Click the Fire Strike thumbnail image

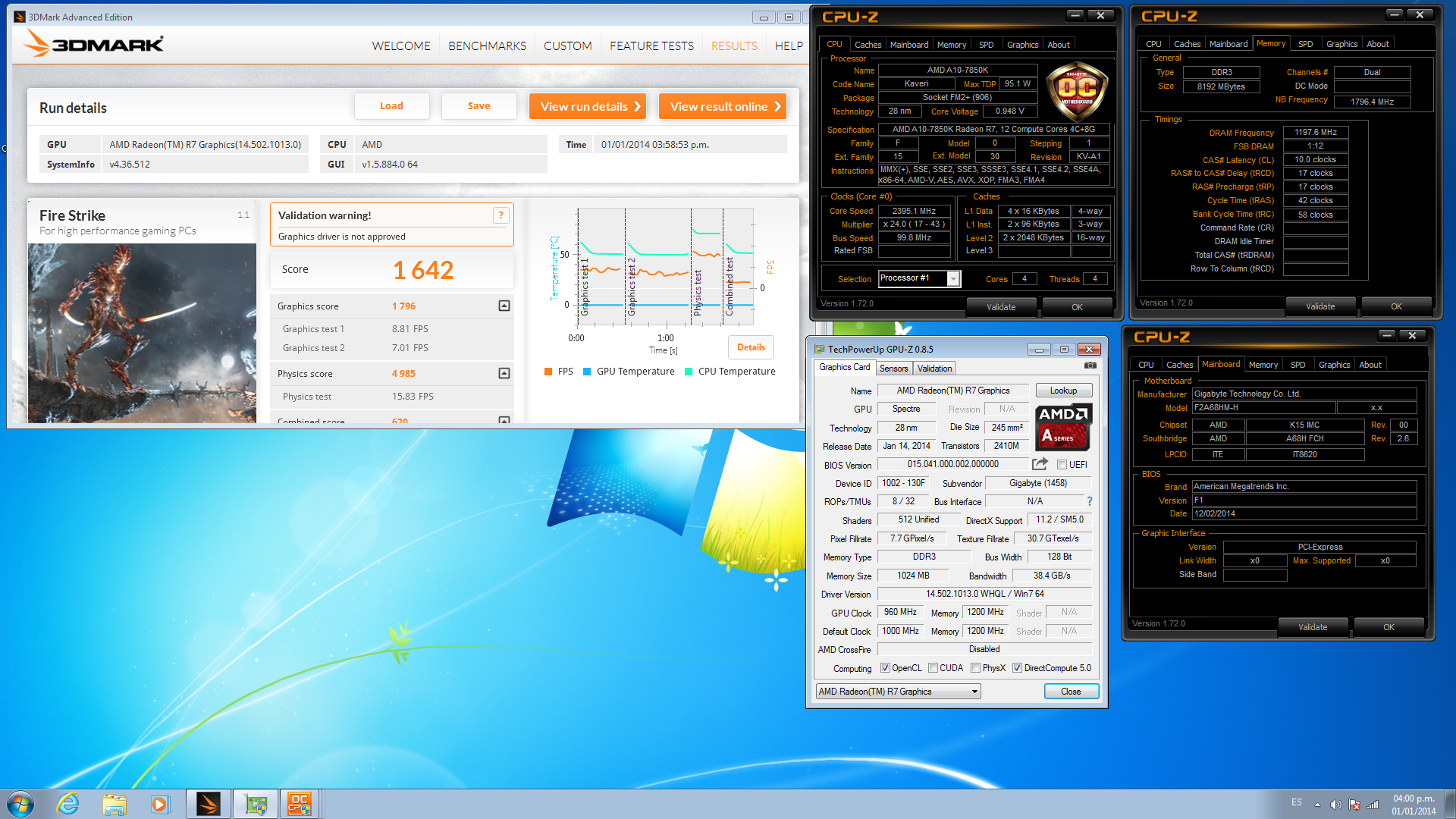pyautogui.click(x=143, y=333)
